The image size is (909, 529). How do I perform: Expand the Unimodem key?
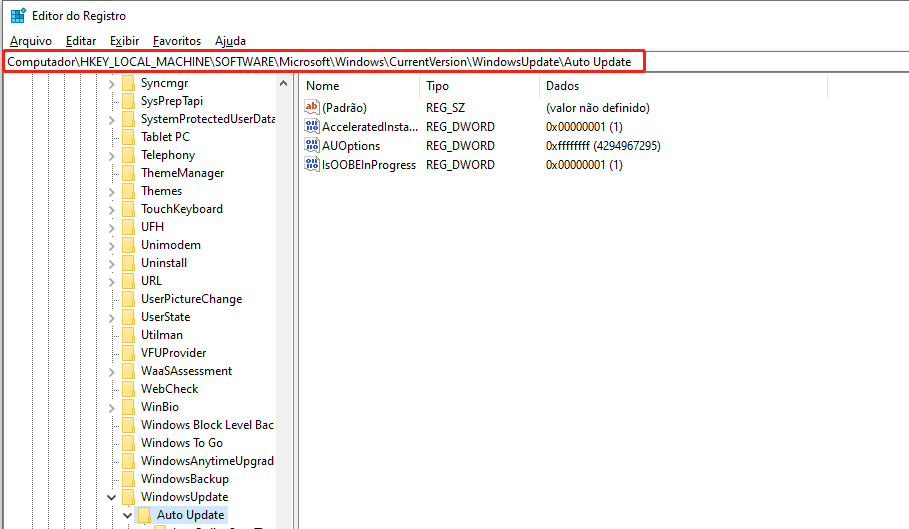111,246
